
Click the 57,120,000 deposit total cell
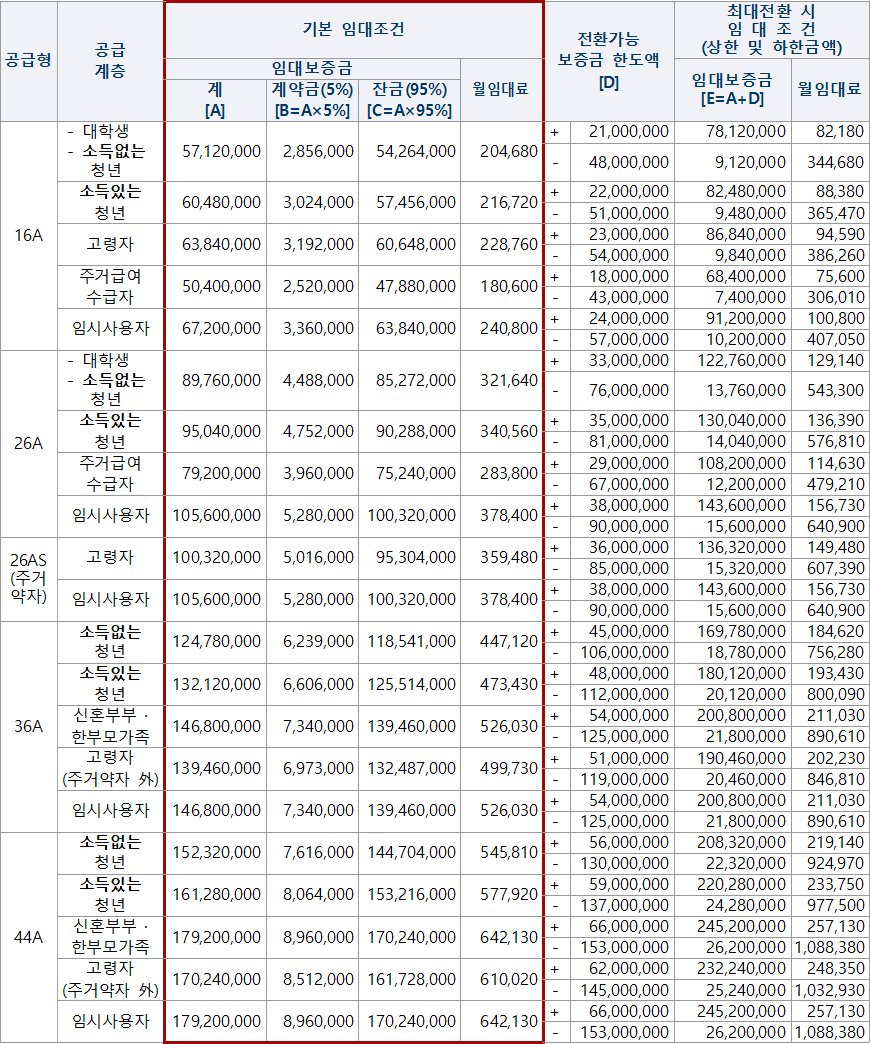(222, 151)
